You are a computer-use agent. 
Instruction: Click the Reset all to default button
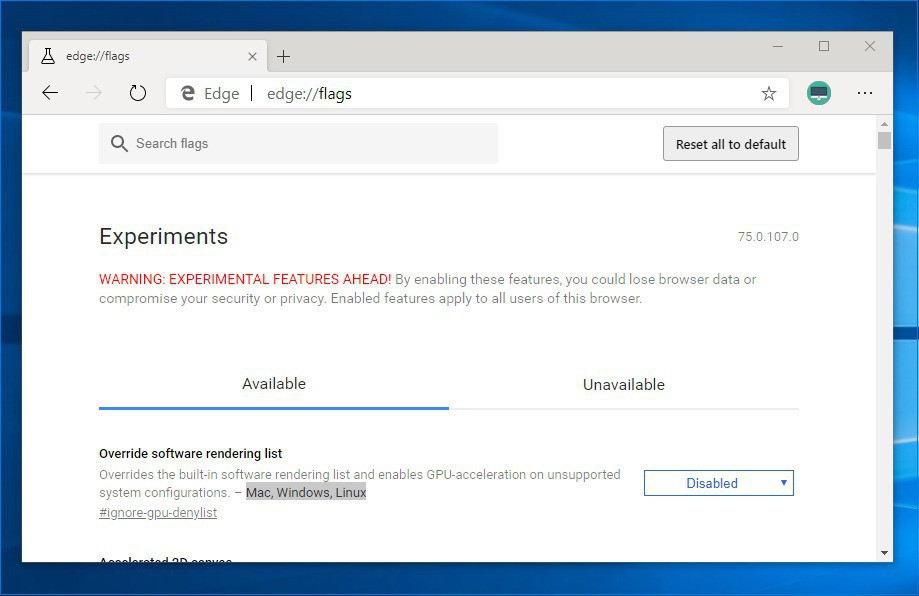pos(731,144)
